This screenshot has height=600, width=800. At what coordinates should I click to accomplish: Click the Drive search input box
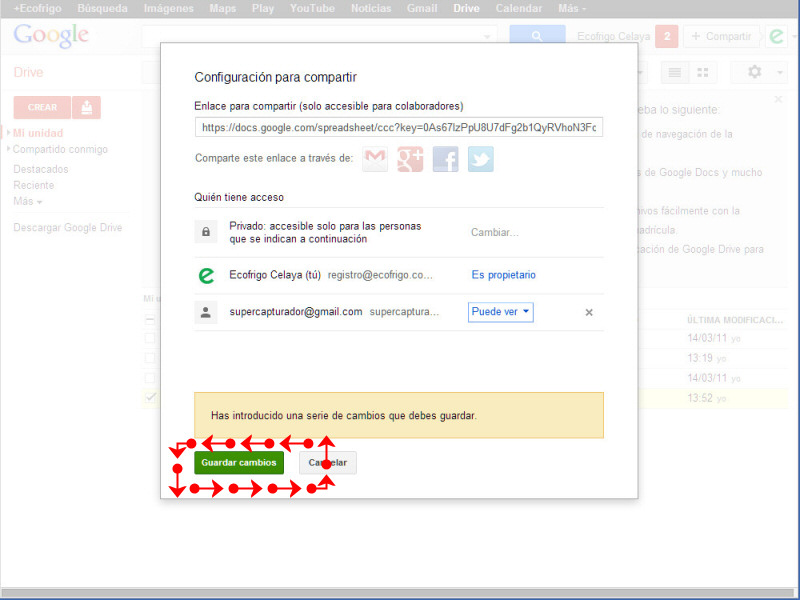coord(319,36)
